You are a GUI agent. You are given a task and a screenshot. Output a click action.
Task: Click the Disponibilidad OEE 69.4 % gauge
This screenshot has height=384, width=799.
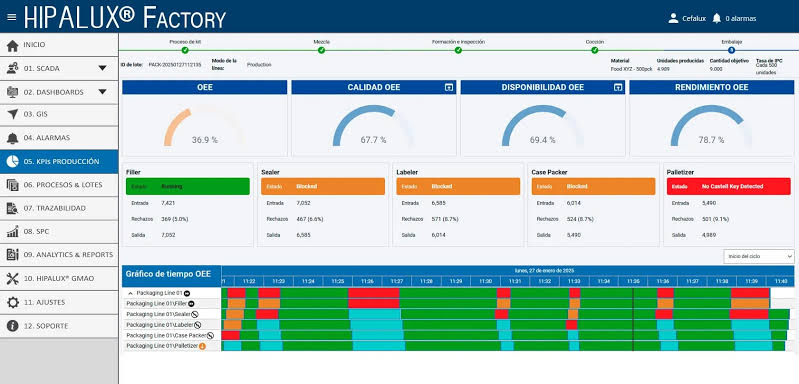point(542,126)
